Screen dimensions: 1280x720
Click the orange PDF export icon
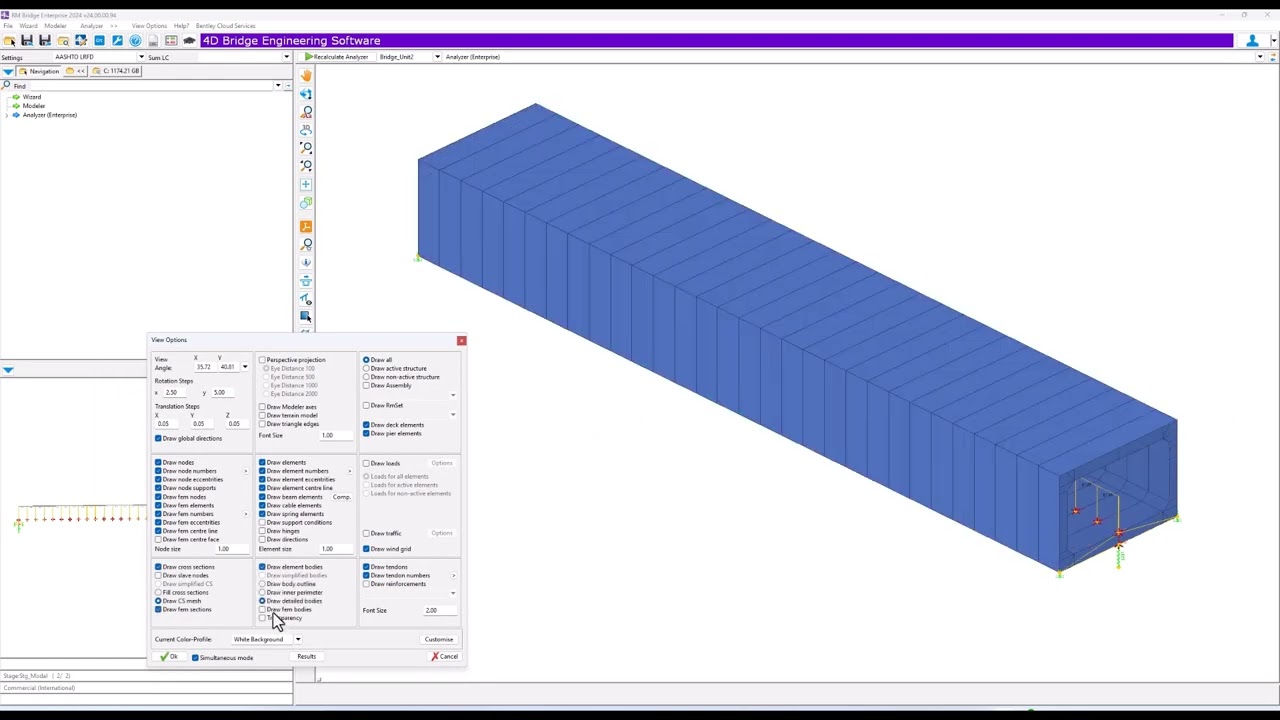[306, 227]
